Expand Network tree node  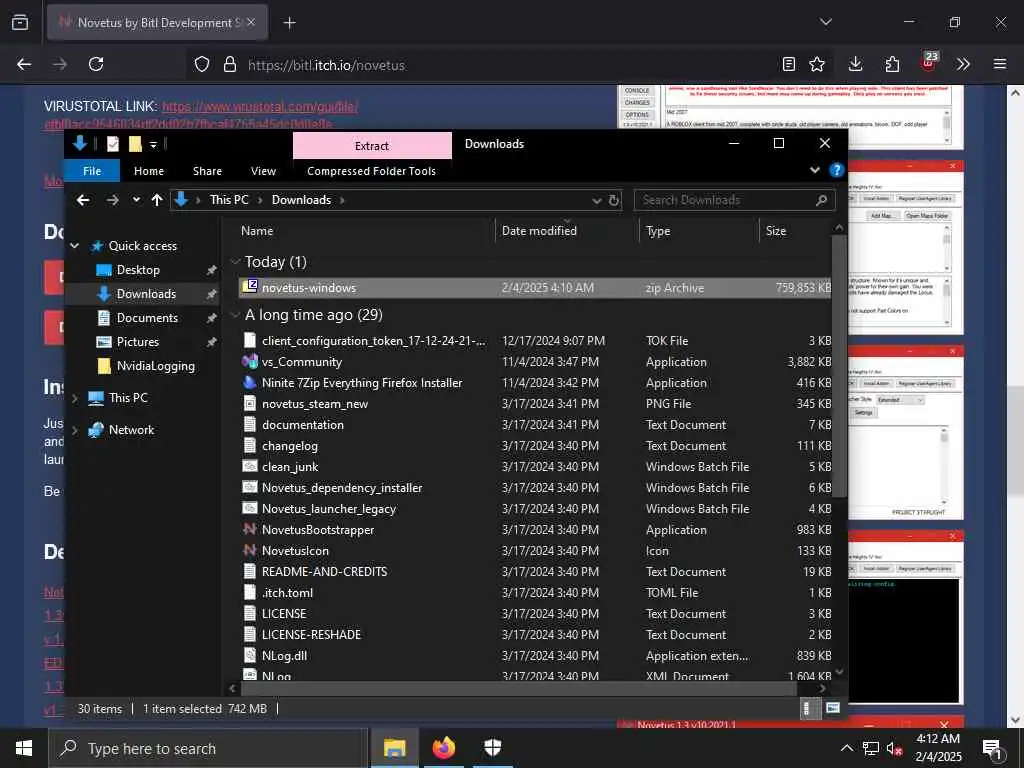(x=75, y=430)
